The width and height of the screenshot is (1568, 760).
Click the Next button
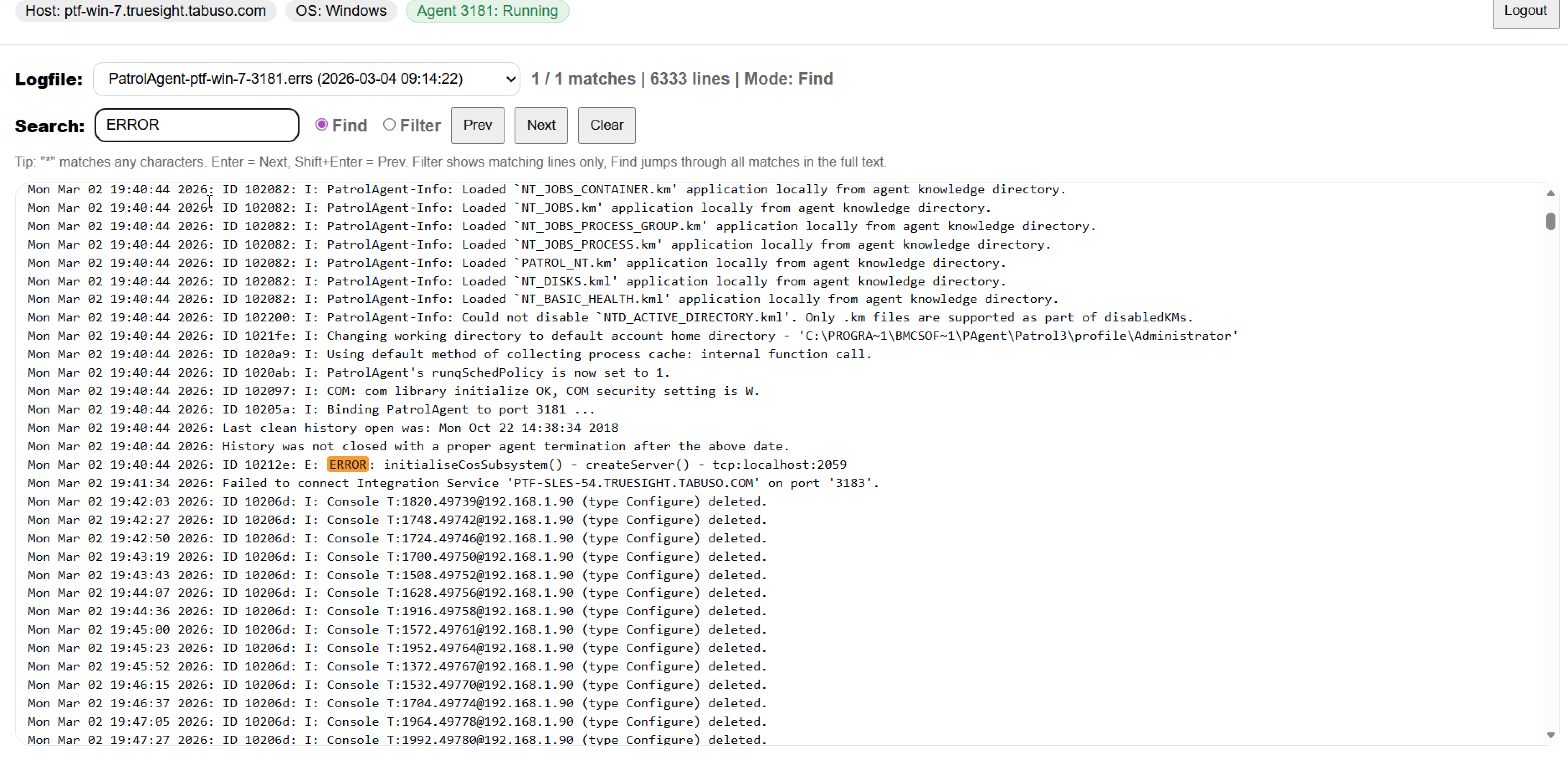(x=541, y=126)
